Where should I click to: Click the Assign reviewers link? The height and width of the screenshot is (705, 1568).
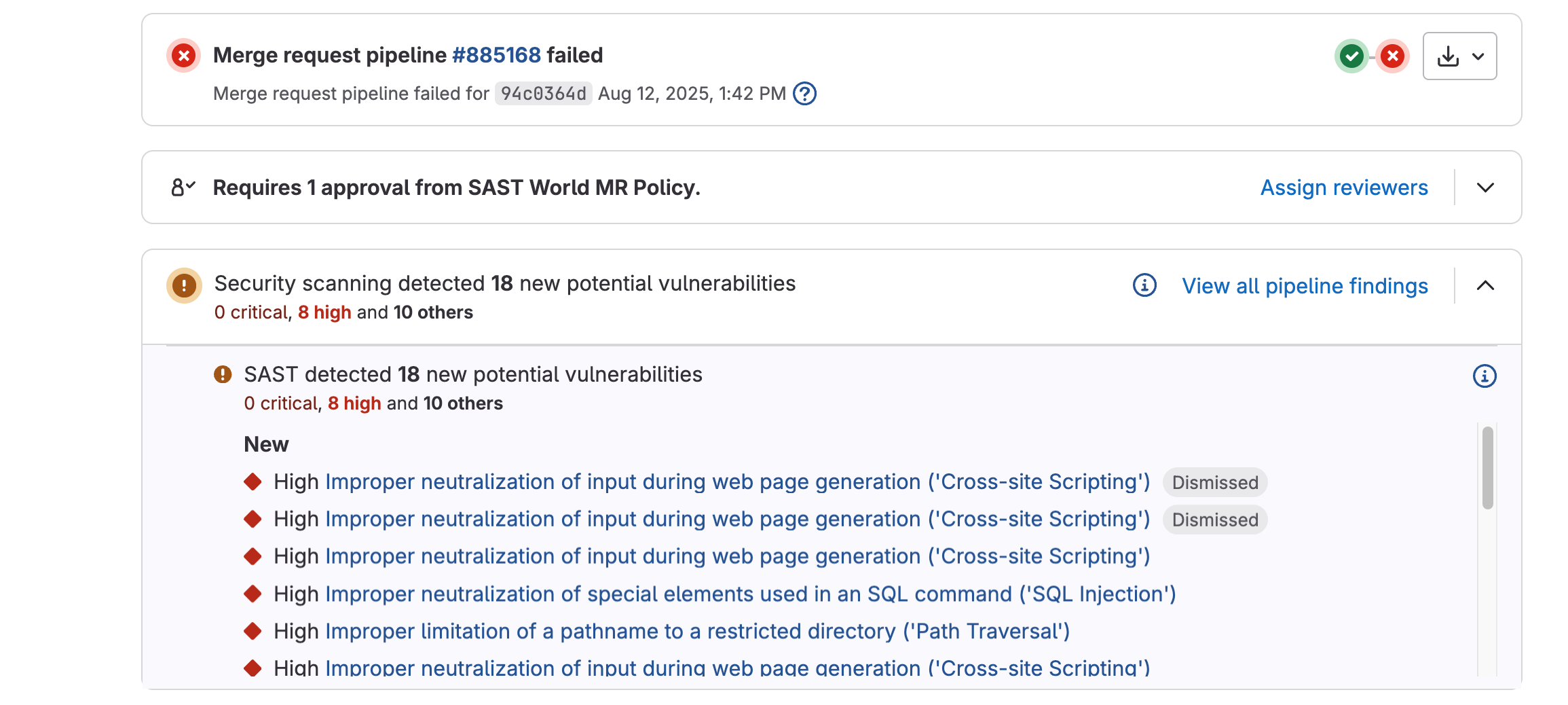(x=1343, y=187)
